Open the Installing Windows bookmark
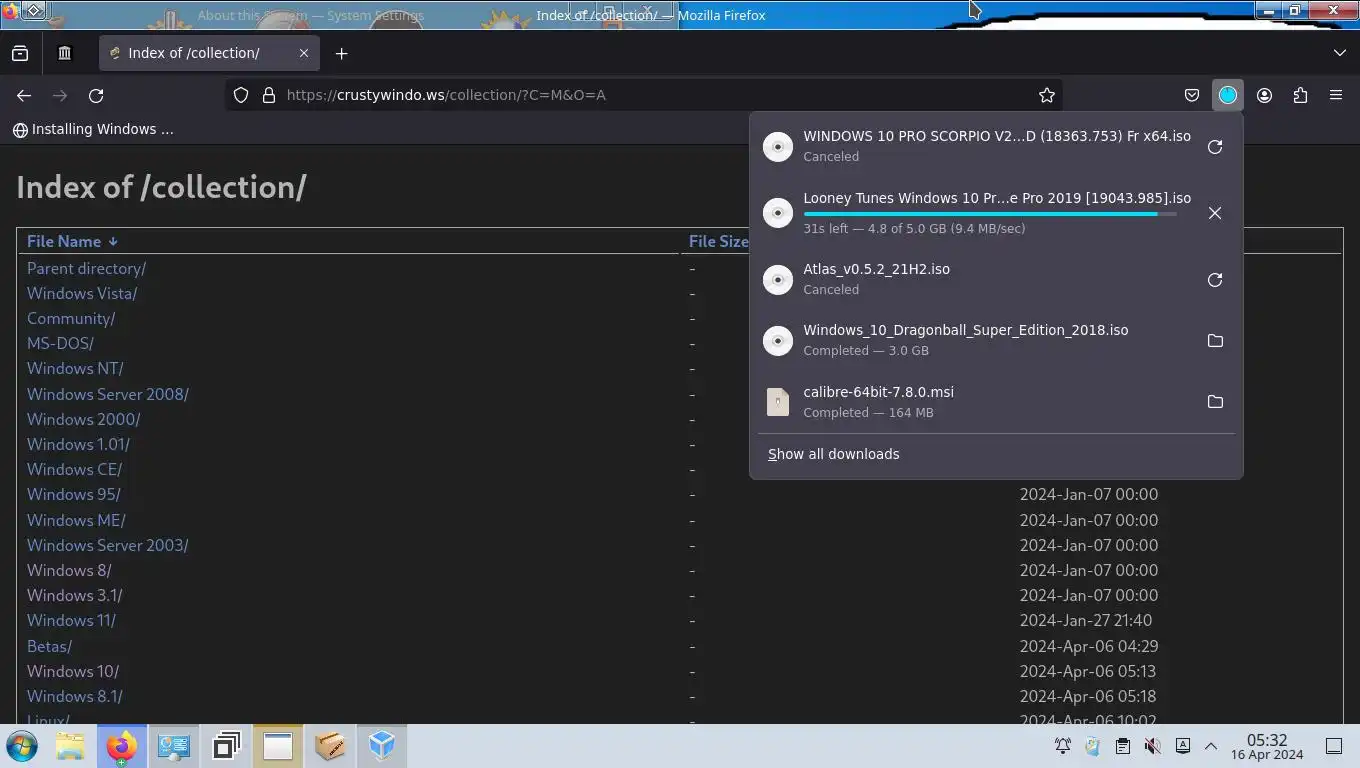Image resolution: width=1360 pixels, height=768 pixels. coord(93,129)
